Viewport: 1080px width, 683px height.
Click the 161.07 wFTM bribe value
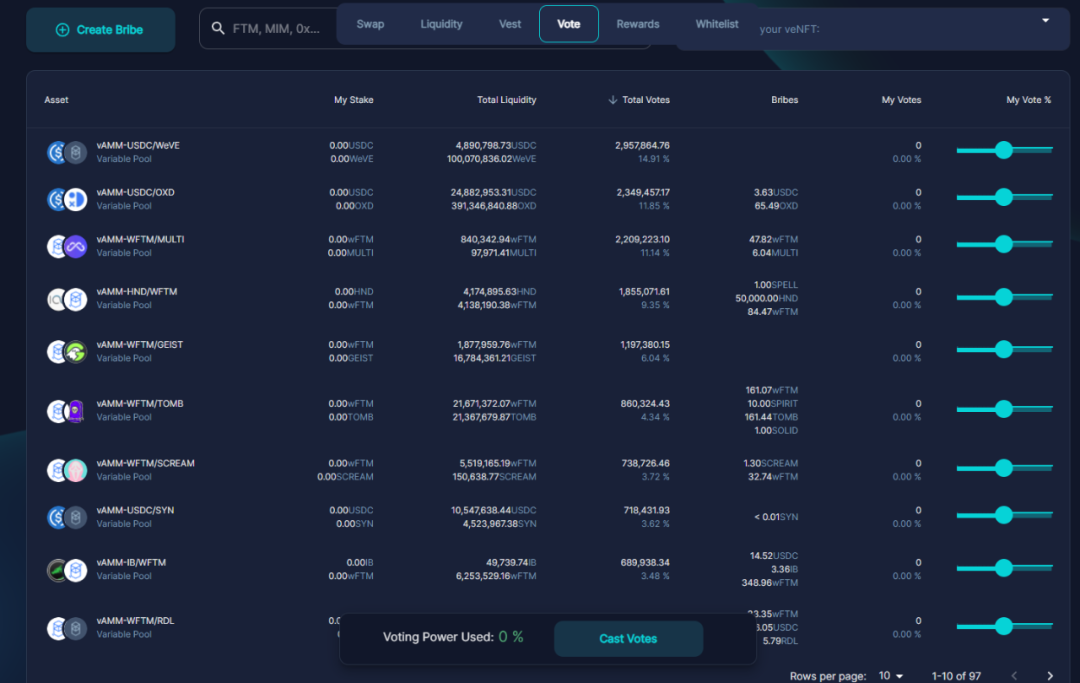click(x=771, y=390)
